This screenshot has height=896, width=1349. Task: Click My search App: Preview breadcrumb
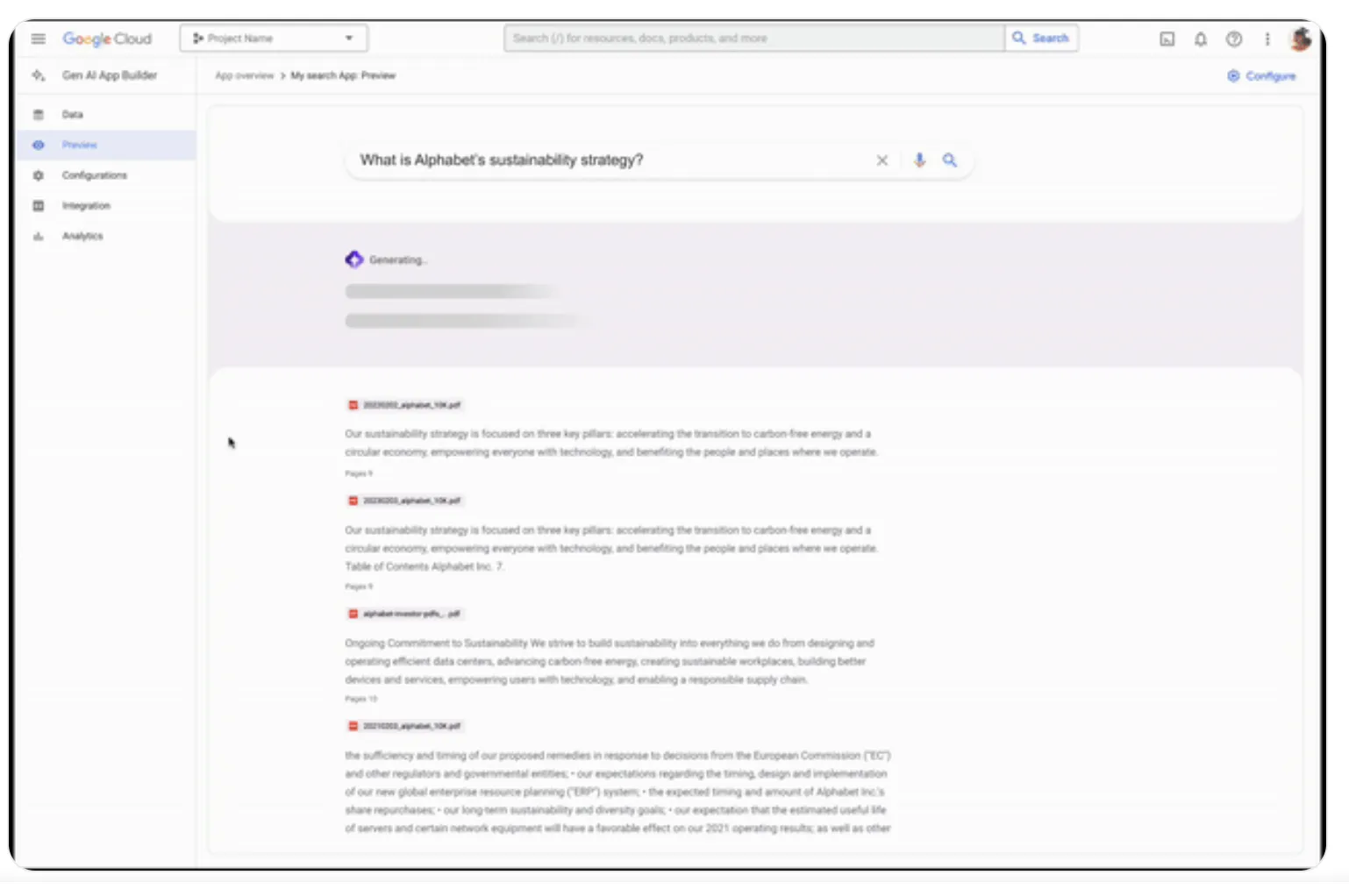tap(343, 76)
